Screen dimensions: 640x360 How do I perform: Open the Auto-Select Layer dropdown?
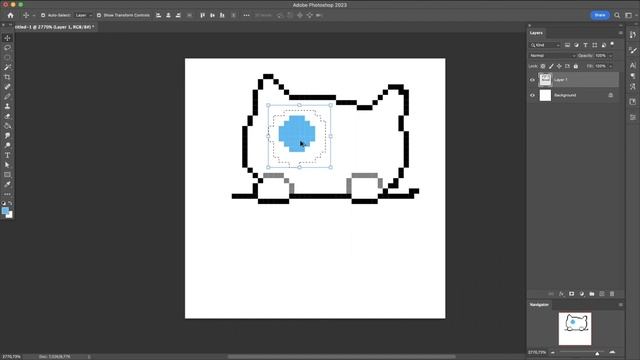click(84, 15)
